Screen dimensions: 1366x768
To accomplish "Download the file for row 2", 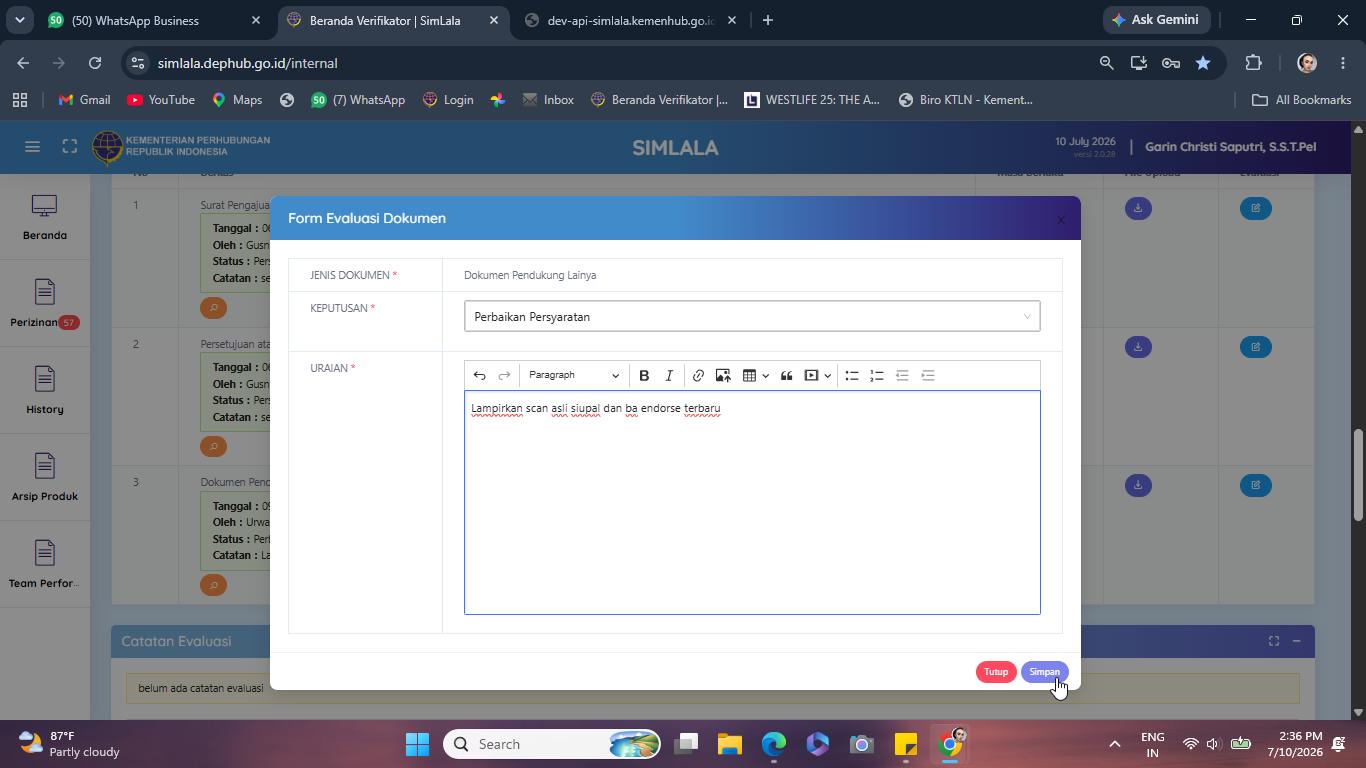I will click(1138, 347).
